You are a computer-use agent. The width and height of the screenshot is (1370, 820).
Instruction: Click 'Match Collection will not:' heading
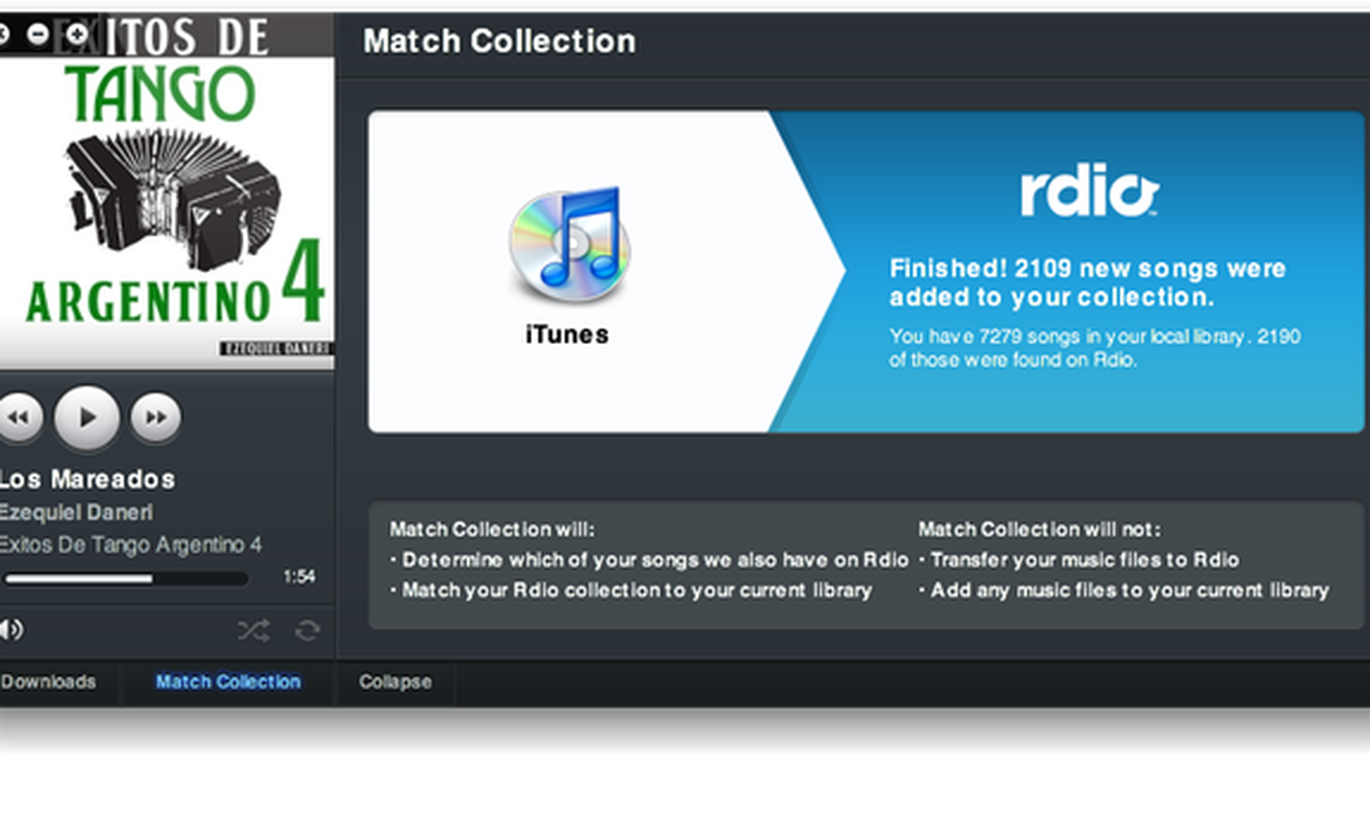[1040, 529]
